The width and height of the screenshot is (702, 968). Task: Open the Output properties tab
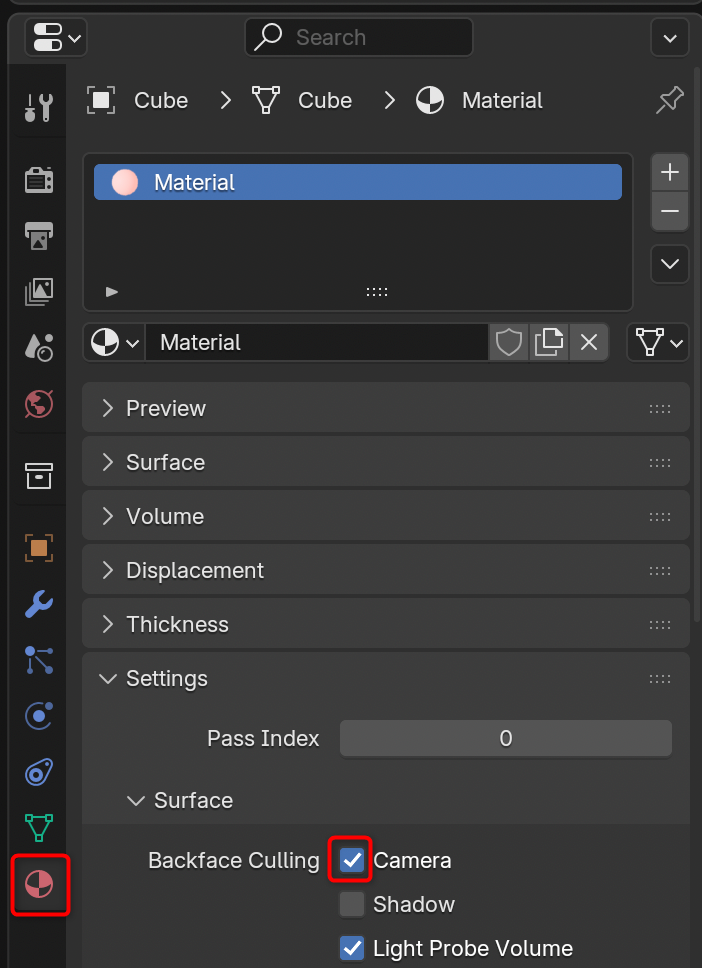39,236
